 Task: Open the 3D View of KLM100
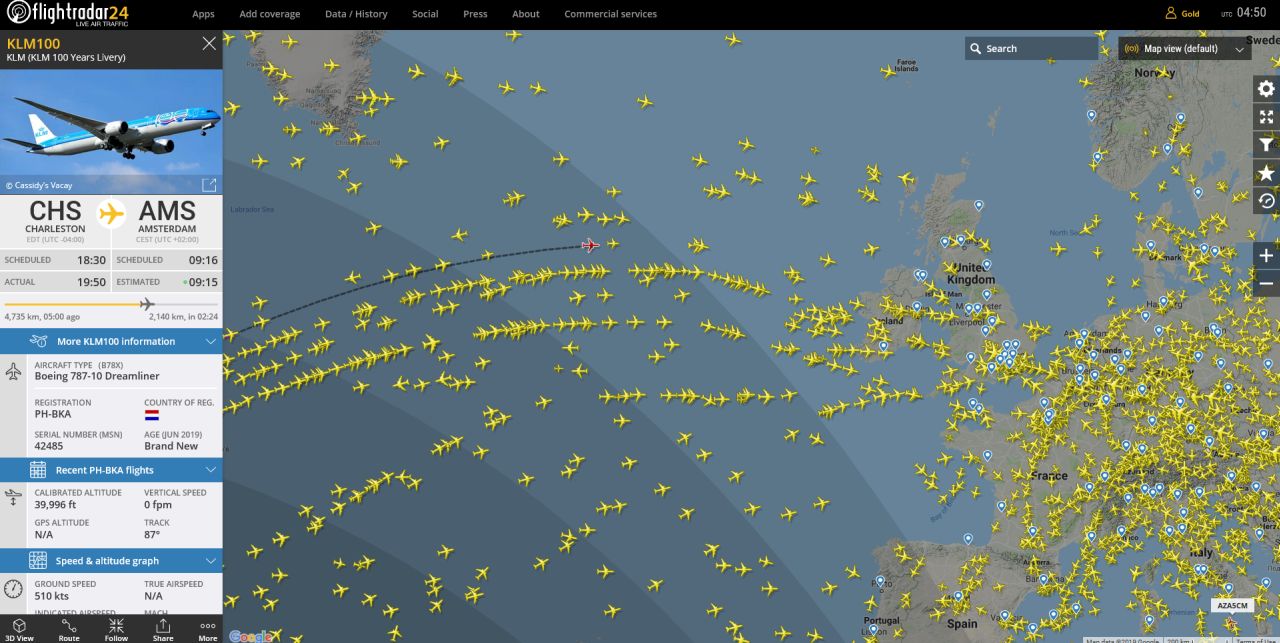click(20, 629)
